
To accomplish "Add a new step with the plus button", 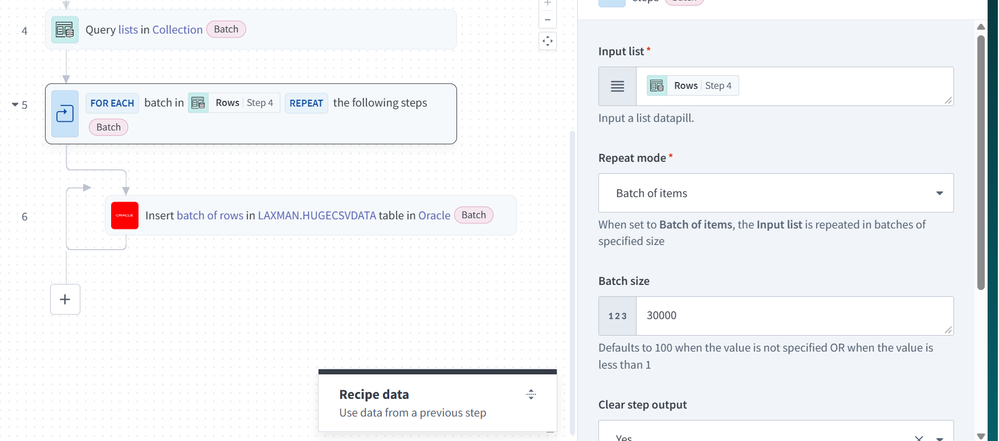I will point(65,300).
